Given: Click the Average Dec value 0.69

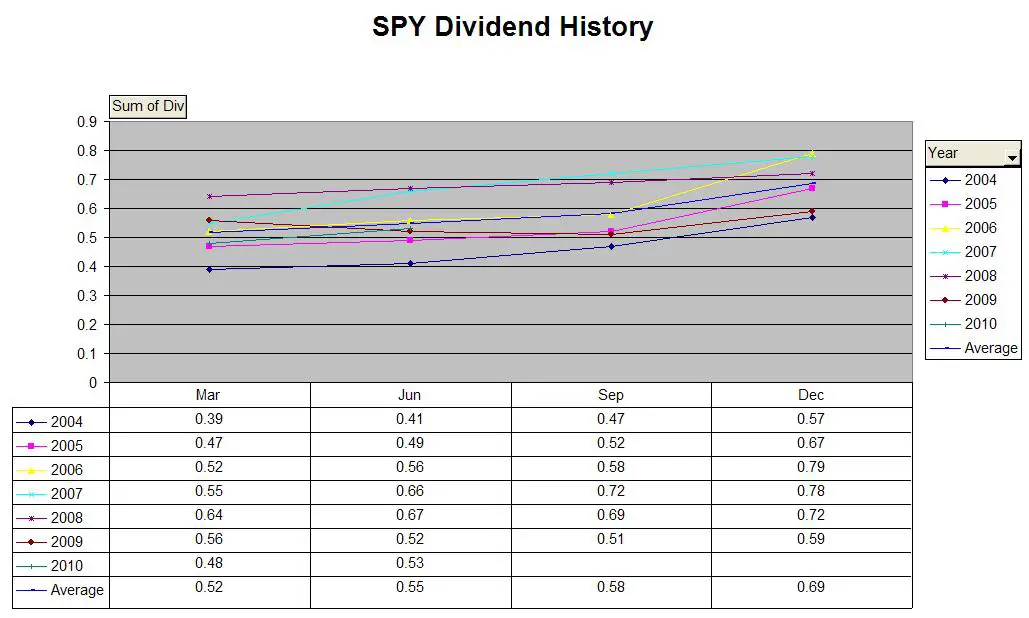Looking at the screenshot, I should (x=811, y=587).
